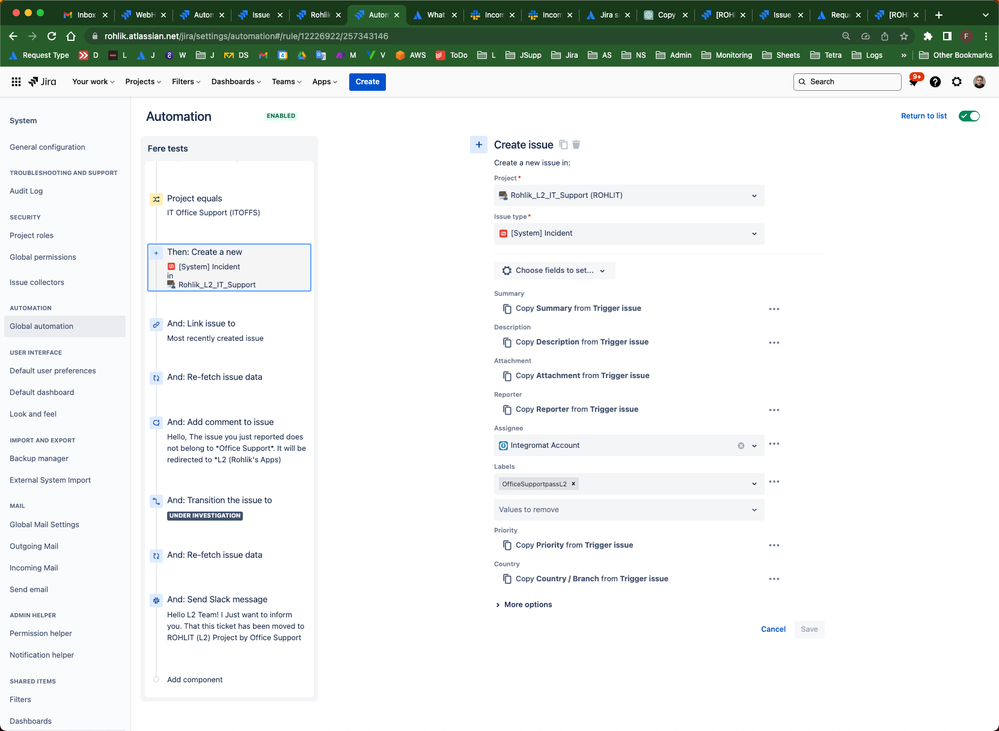Open Backup manager in sidebar
Screen dimensions: 999x731
tap(39, 459)
